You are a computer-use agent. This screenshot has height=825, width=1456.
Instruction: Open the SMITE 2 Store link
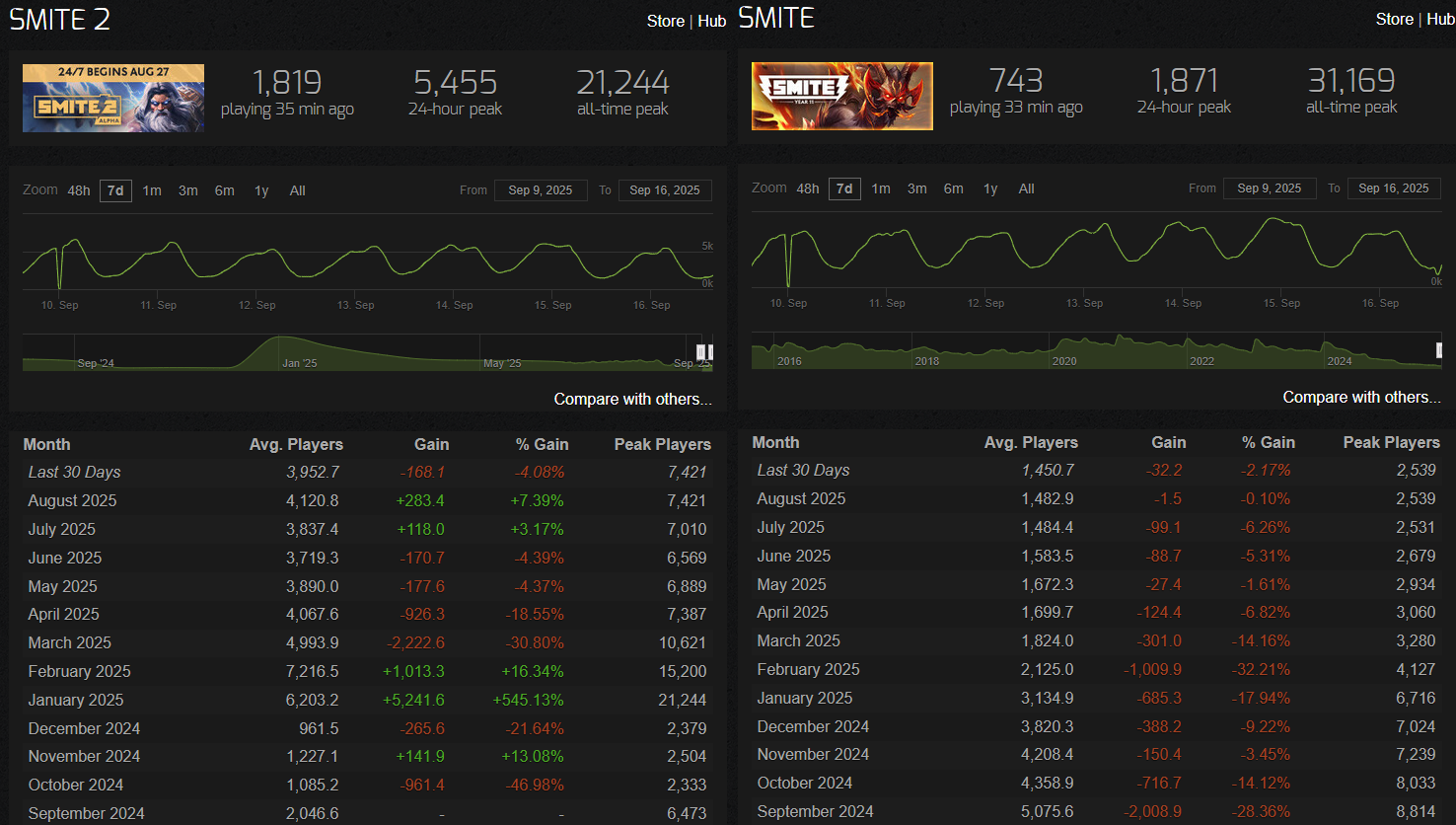666,21
